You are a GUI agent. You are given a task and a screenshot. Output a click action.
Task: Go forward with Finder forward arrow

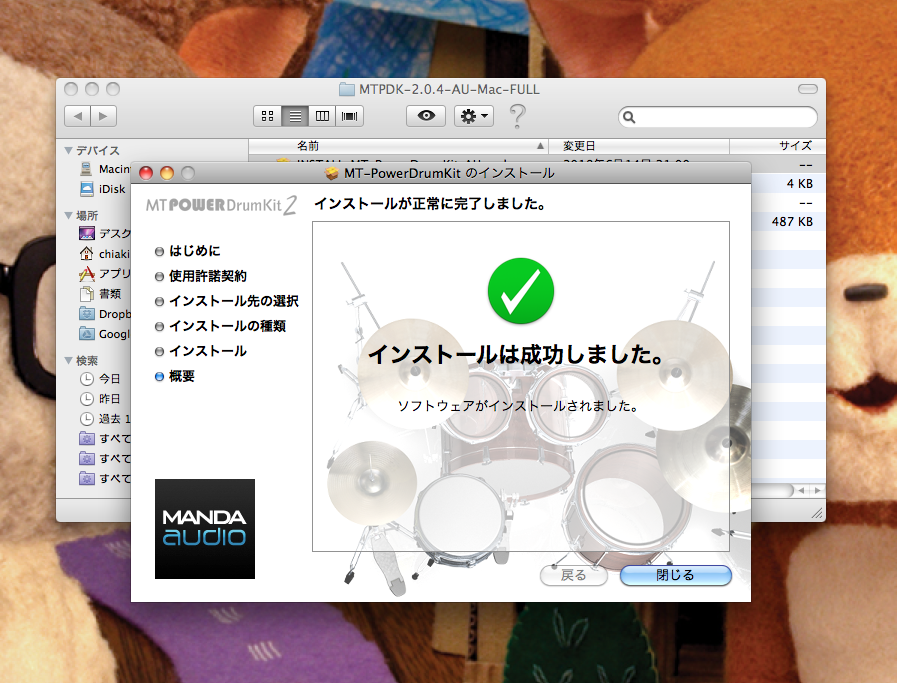tap(104, 116)
